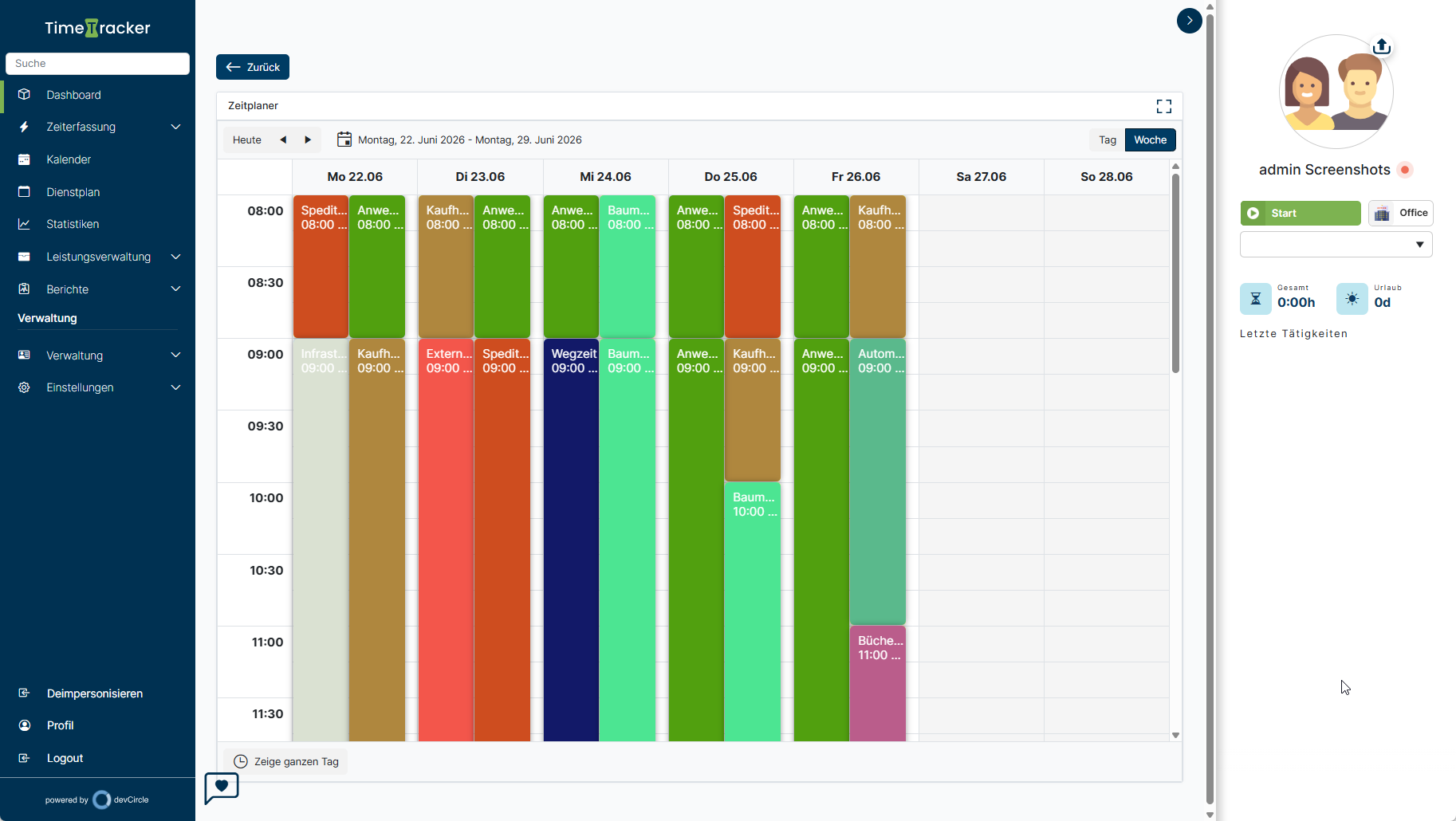Expand the Berichte submenu chevron

(x=176, y=289)
